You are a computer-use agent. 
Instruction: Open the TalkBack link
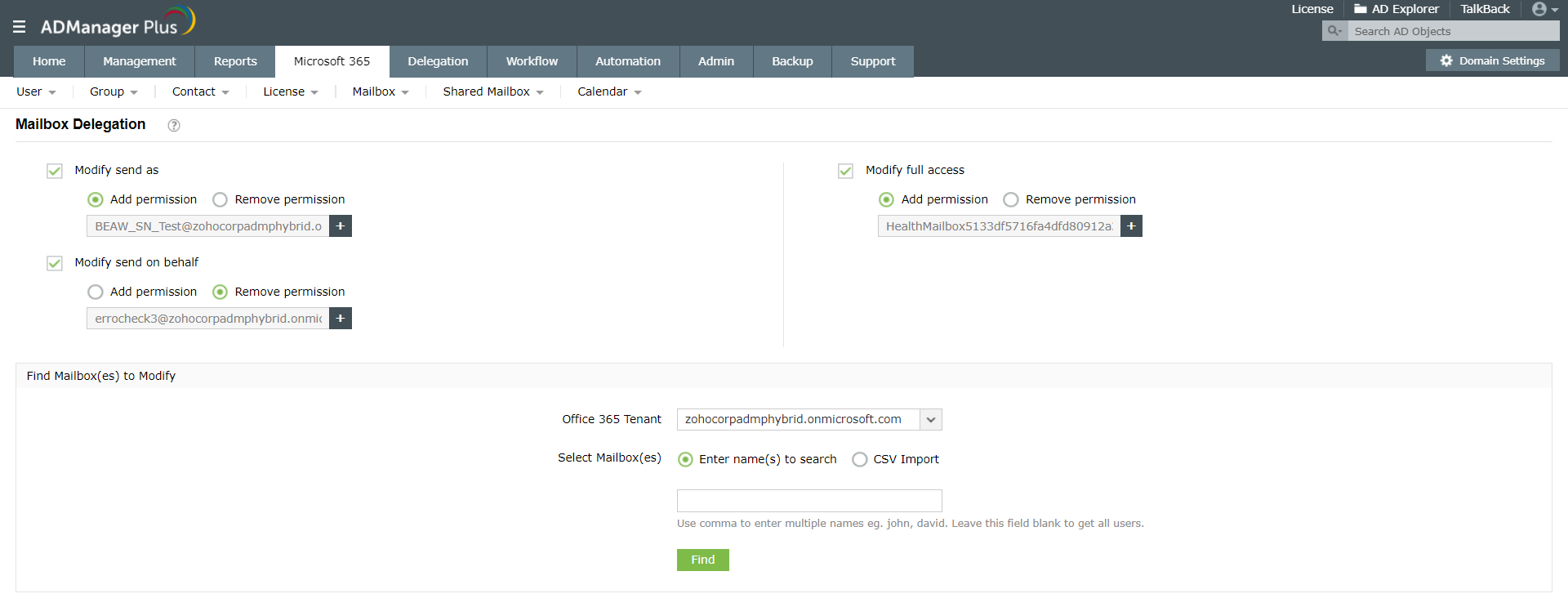(x=1485, y=9)
